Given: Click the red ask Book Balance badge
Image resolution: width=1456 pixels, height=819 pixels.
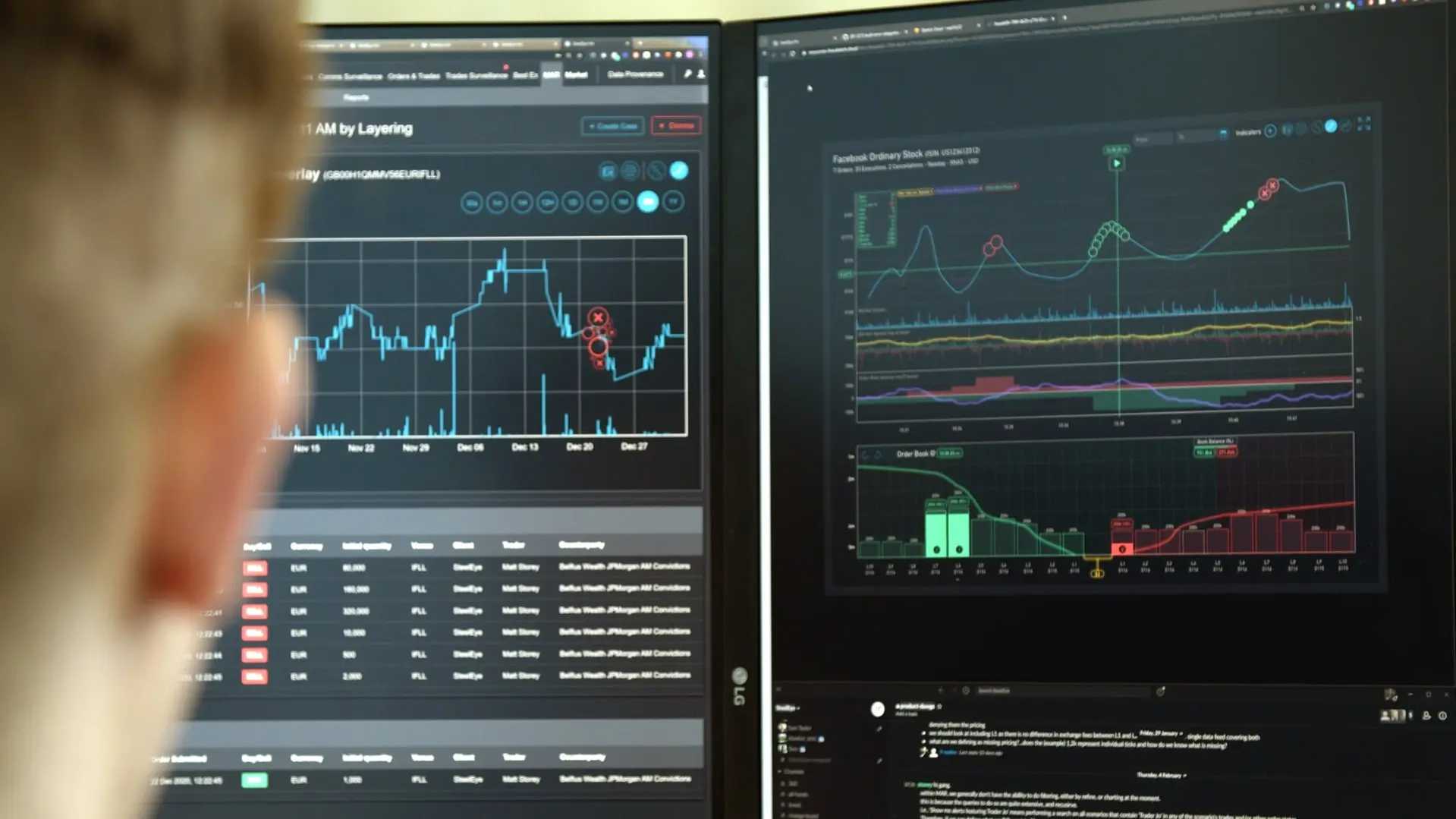Looking at the screenshot, I should click(x=1227, y=452).
